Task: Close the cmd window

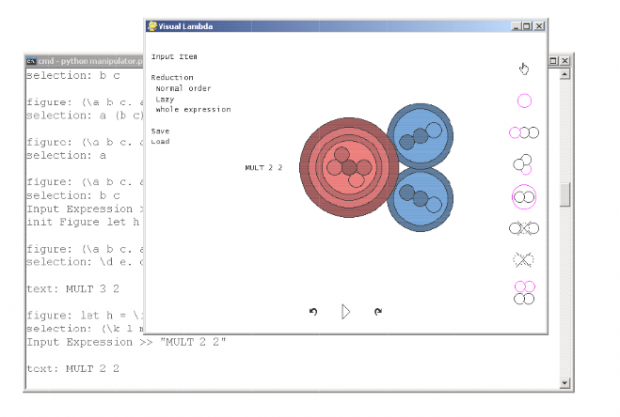Action: pyautogui.click(x=565, y=60)
